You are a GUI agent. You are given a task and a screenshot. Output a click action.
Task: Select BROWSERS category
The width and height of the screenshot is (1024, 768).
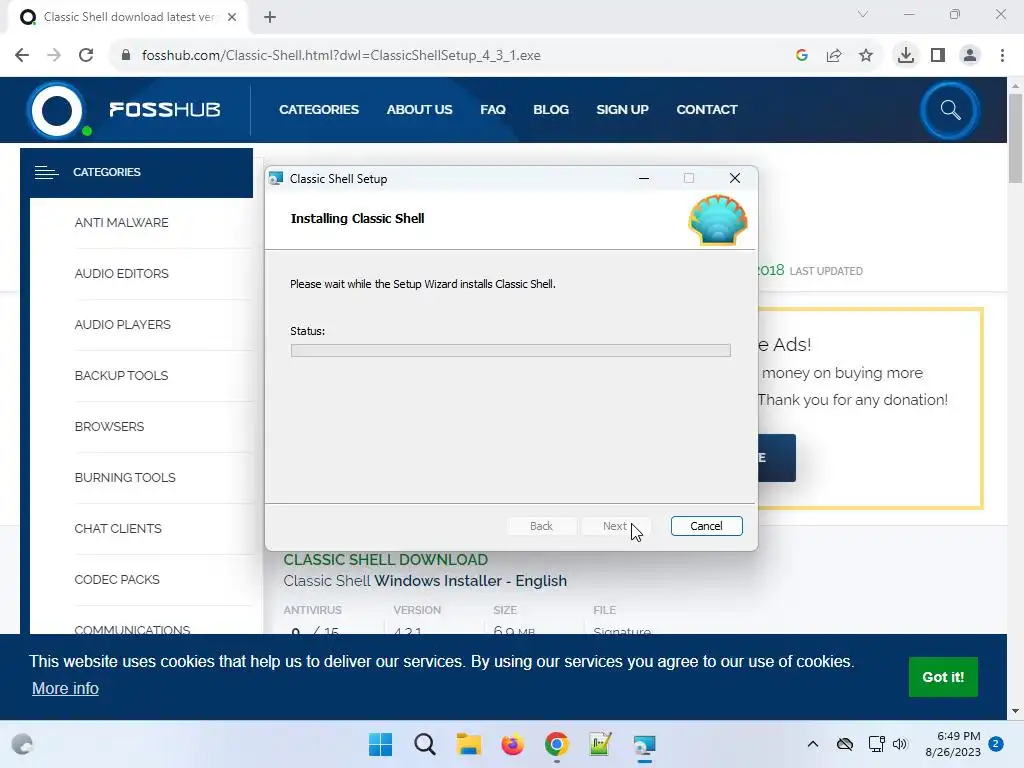coord(109,426)
